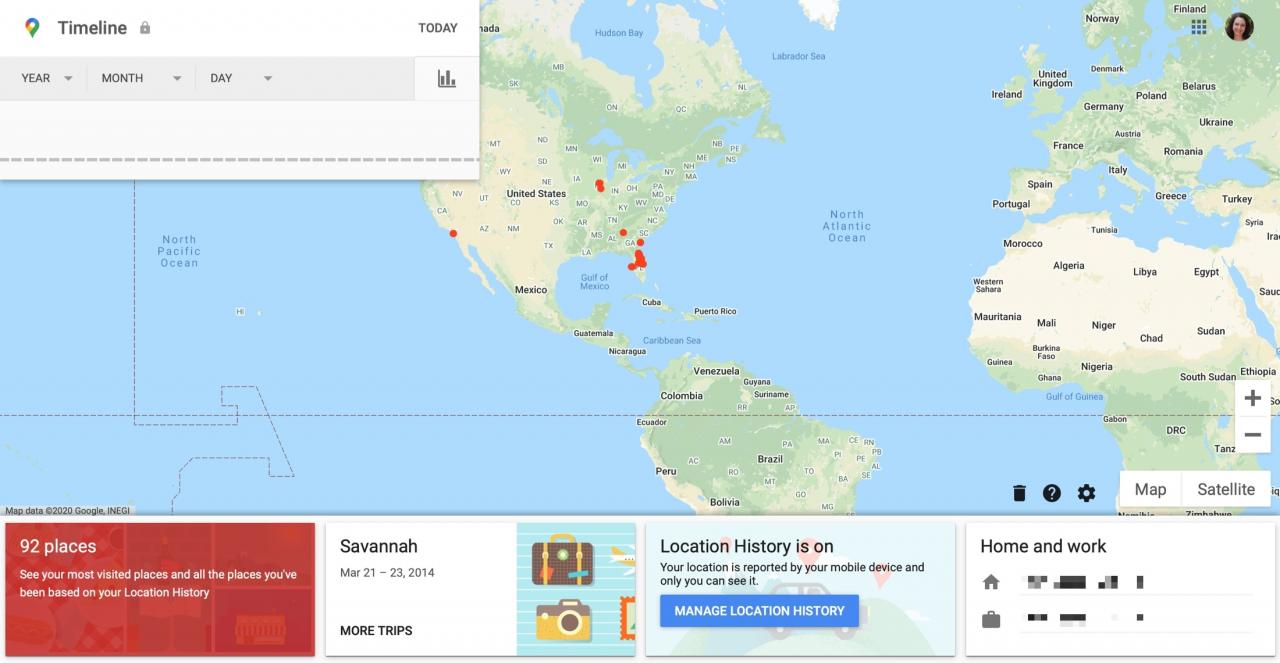Click the TODAY button

click(438, 28)
